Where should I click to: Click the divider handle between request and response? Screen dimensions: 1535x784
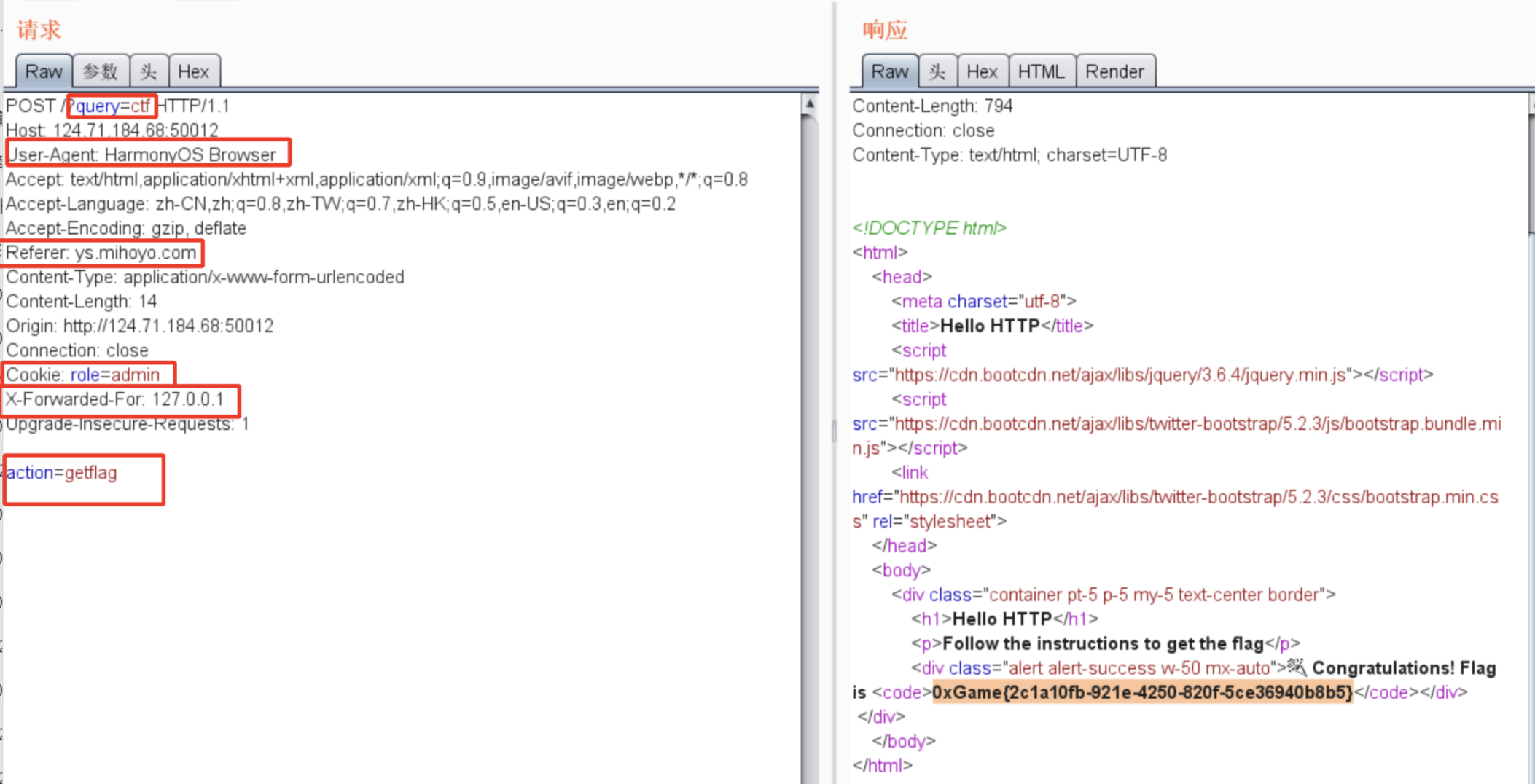coord(834,430)
